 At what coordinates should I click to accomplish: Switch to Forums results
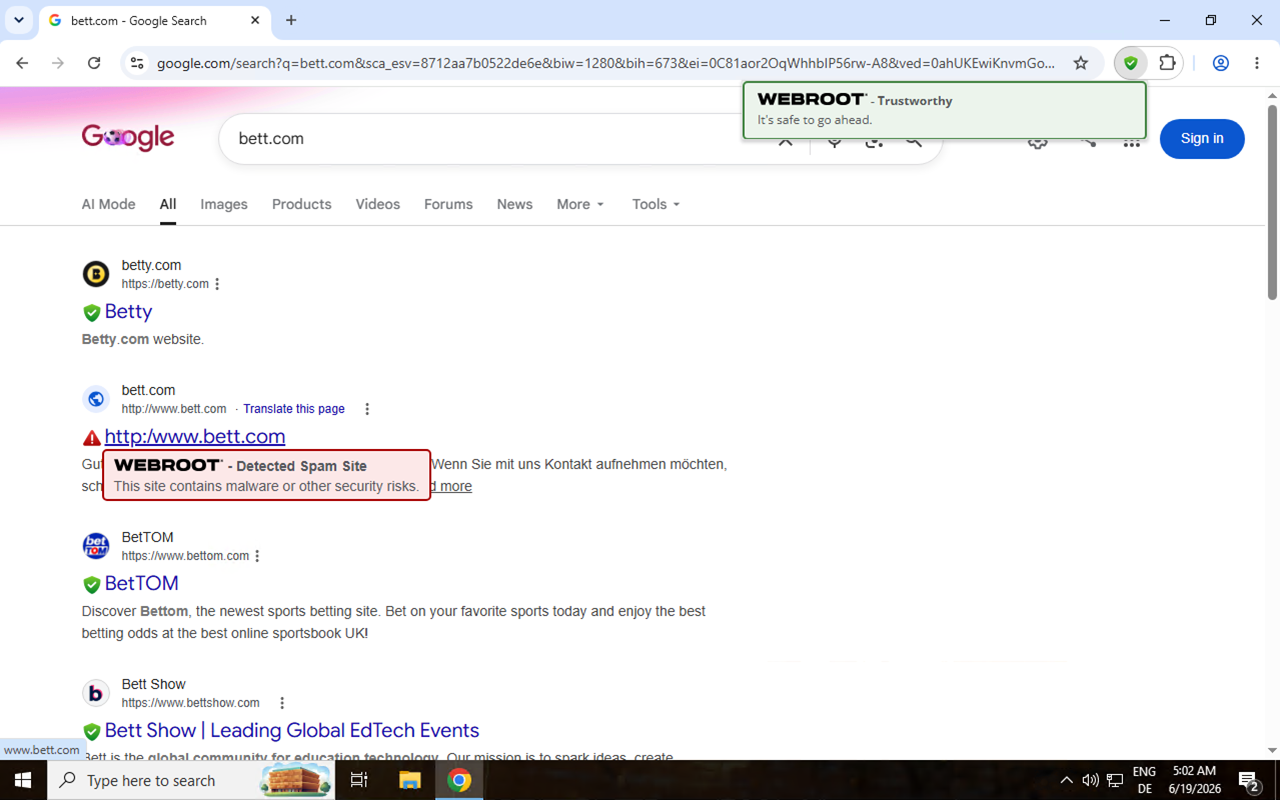[x=448, y=204]
